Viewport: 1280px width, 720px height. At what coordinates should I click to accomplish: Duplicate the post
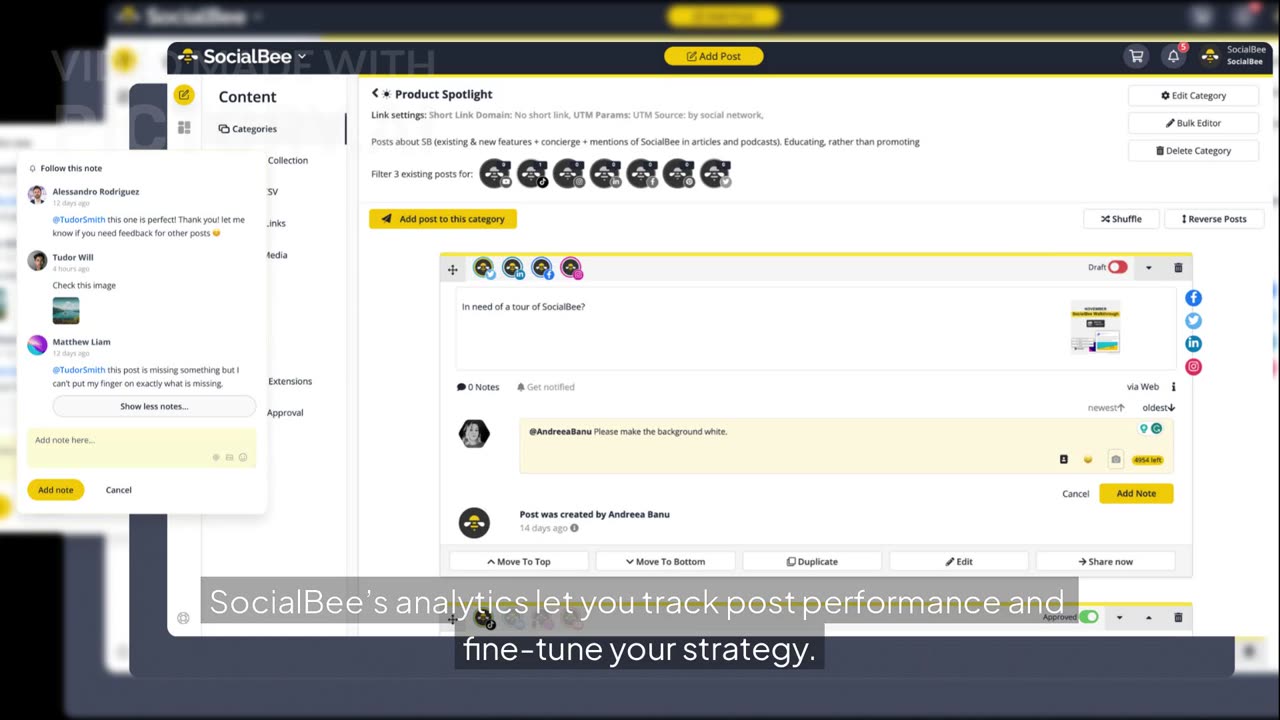812,562
